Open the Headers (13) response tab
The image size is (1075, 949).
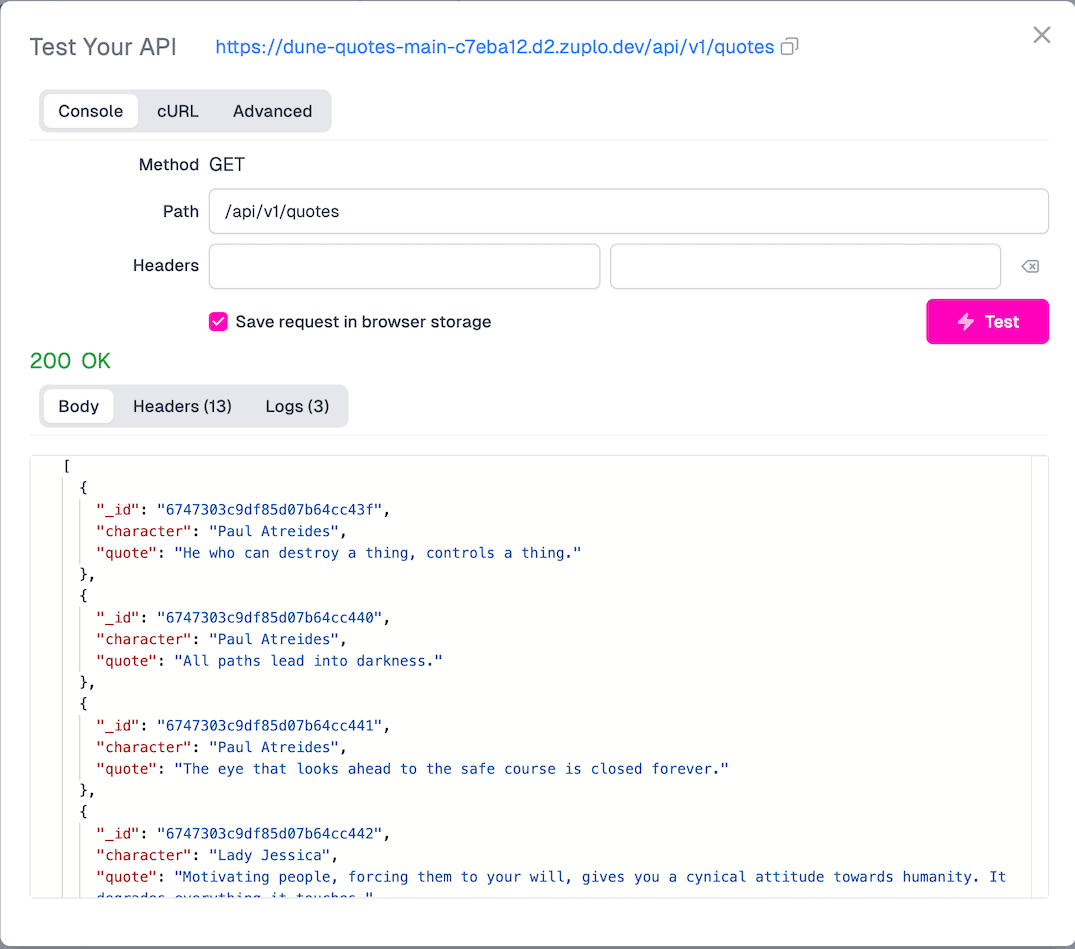coord(182,406)
